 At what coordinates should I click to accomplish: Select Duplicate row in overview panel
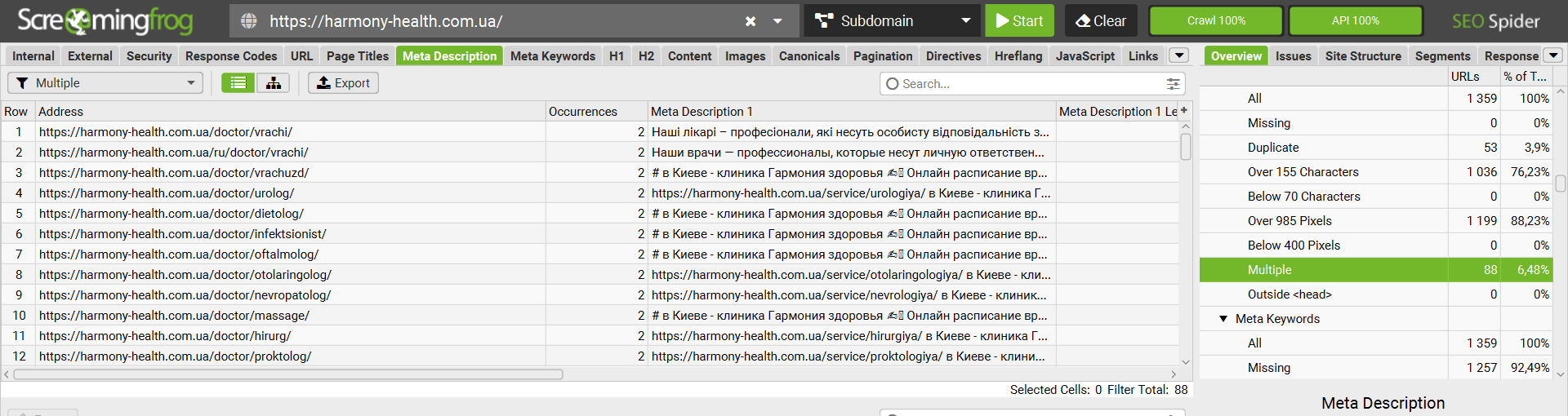click(x=1273, y=148)
